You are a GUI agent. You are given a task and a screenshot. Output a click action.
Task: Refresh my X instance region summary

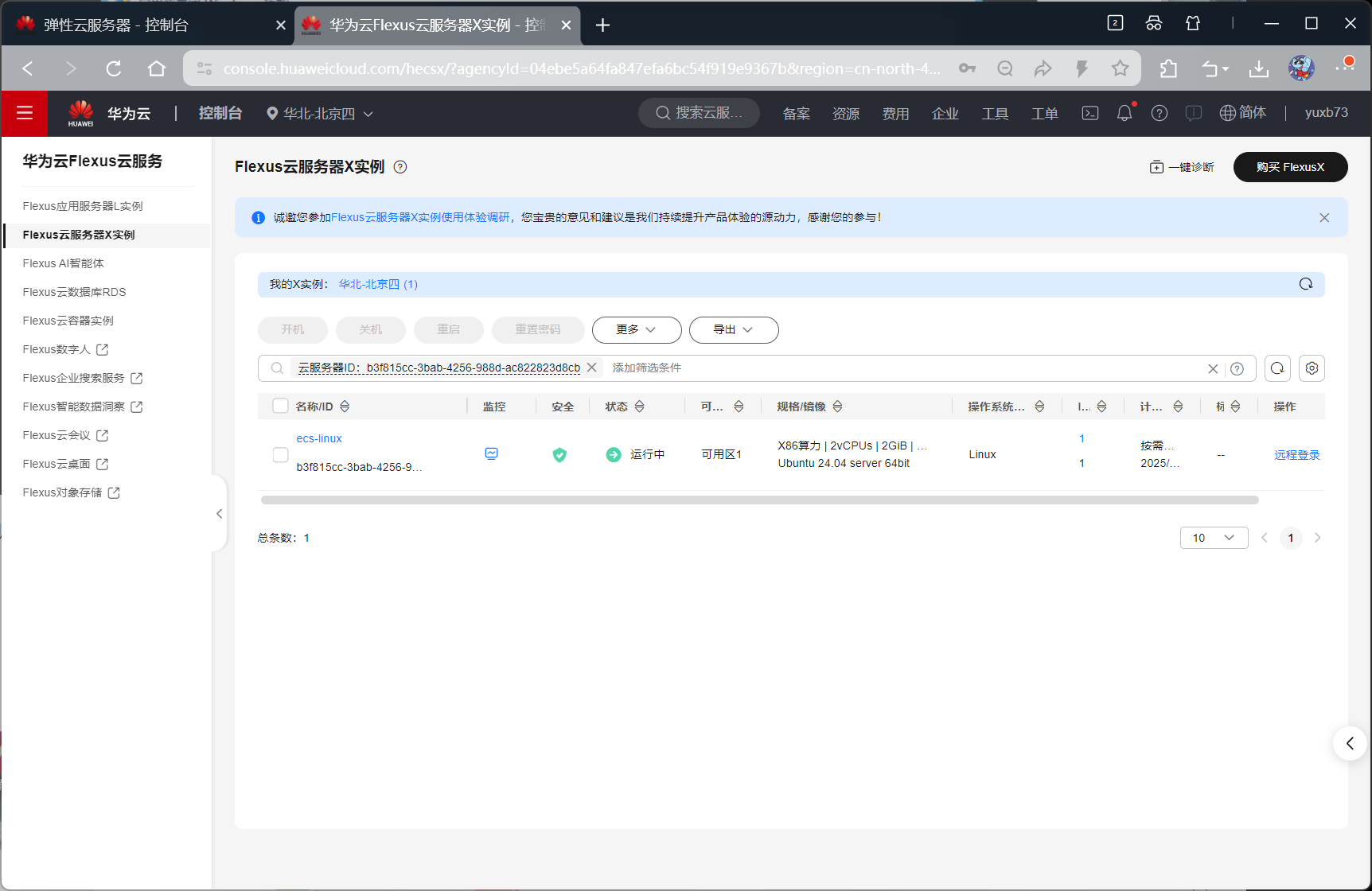point(1306,284)
